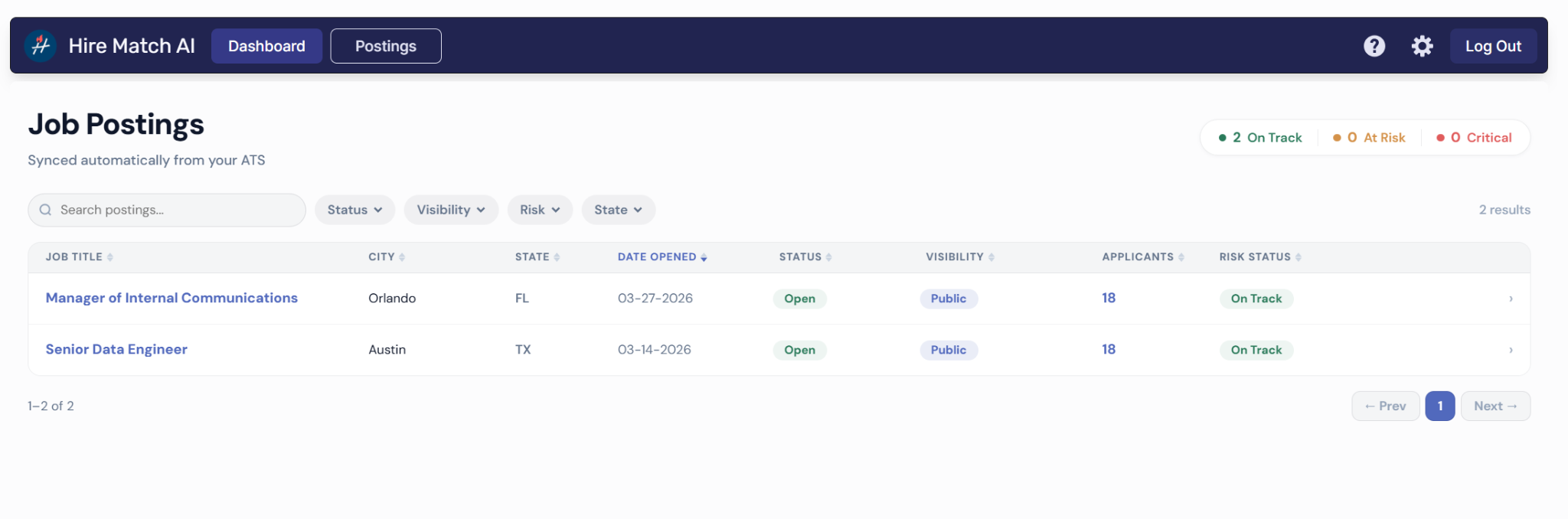This screenshot has width=1568, height=519.
Task: Click the date 03-14-2026
Action: click(655, 349)
